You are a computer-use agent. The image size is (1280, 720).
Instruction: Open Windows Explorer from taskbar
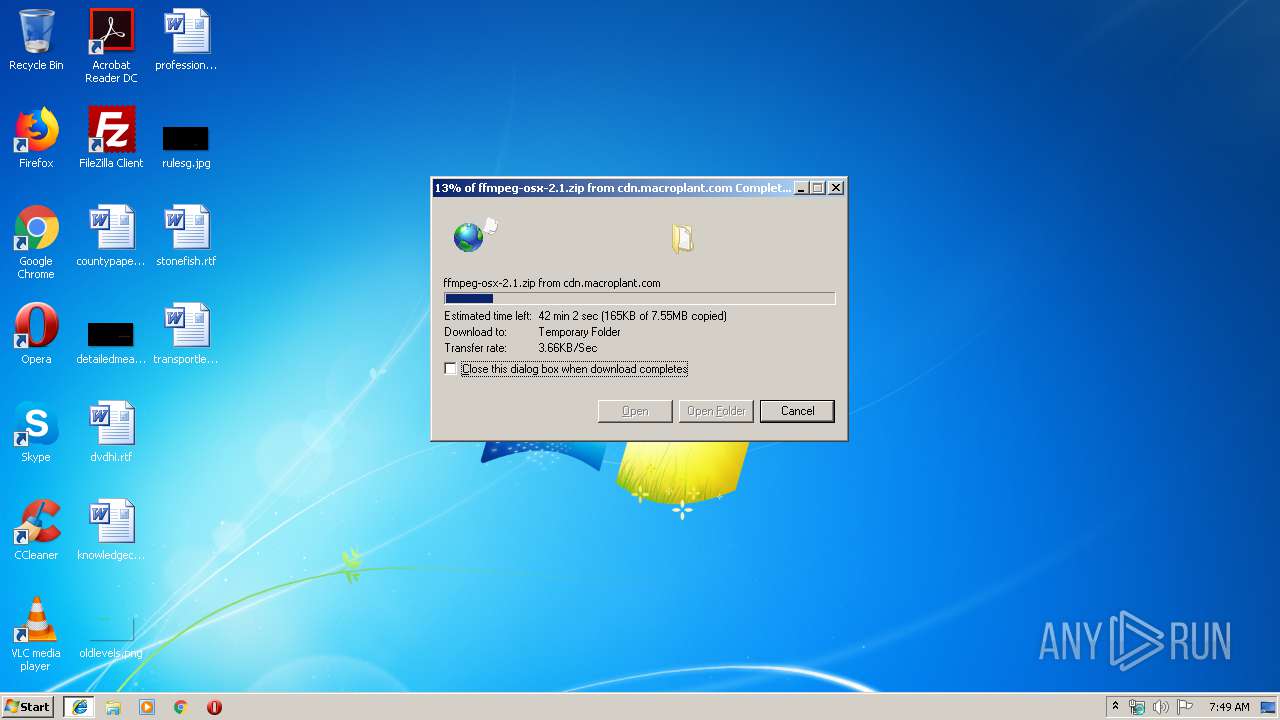tap(113, 707)
